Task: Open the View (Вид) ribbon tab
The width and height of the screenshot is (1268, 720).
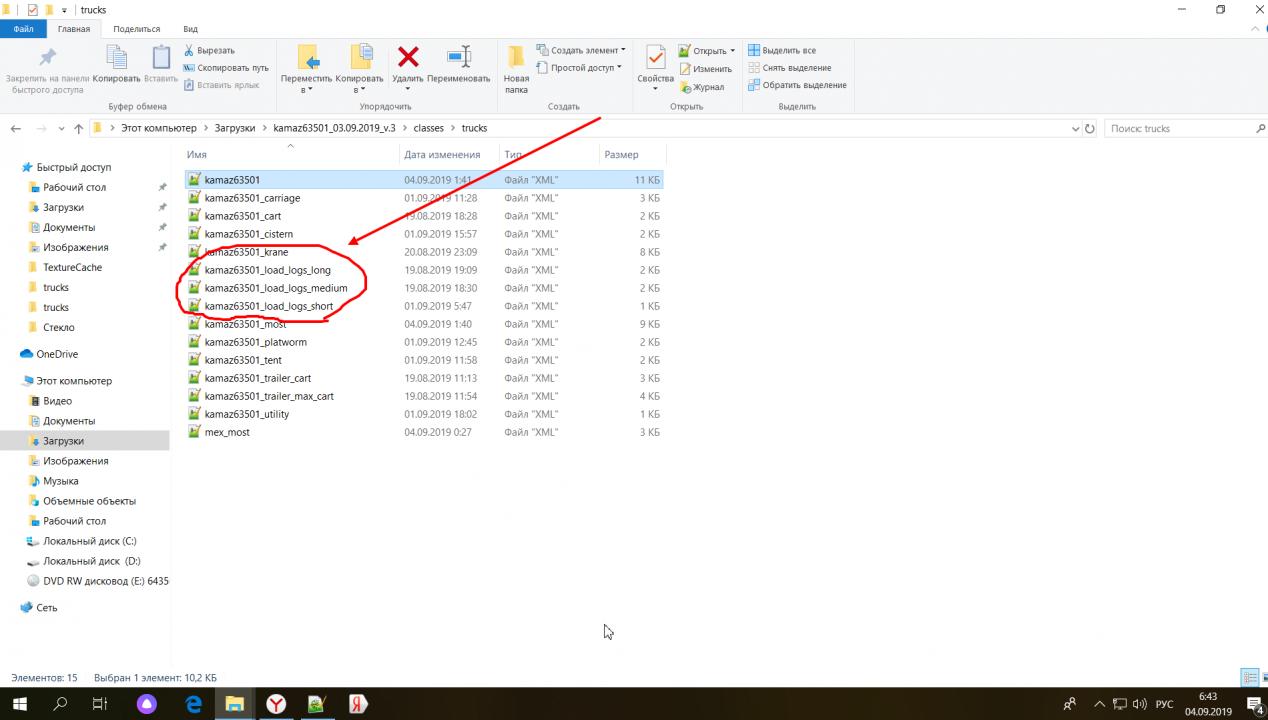Action: 190,29
